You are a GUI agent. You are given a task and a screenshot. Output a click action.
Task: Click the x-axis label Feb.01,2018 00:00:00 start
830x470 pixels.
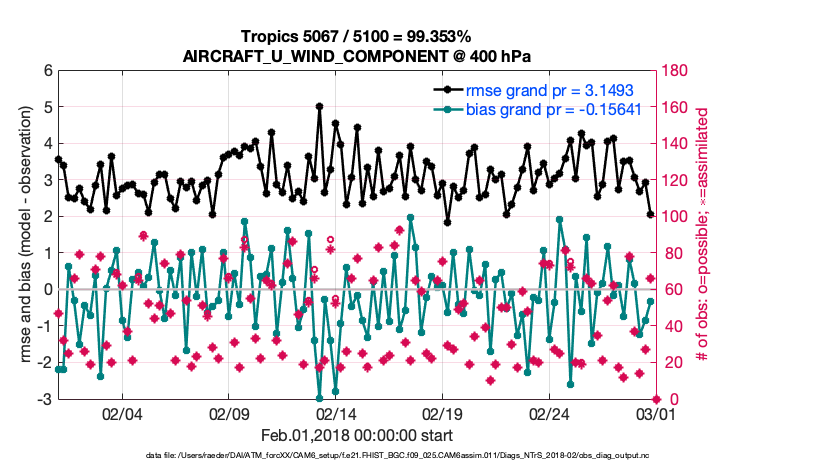tap(356, 436)
